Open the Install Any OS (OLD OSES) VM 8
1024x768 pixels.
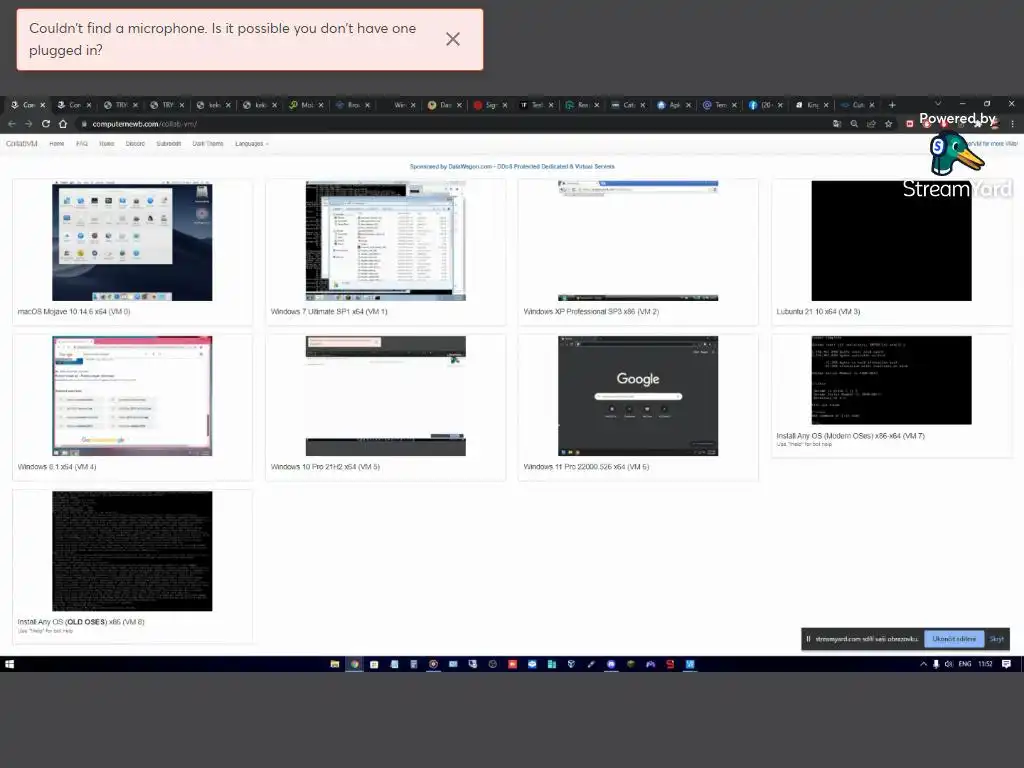click(x=132, y=551)
